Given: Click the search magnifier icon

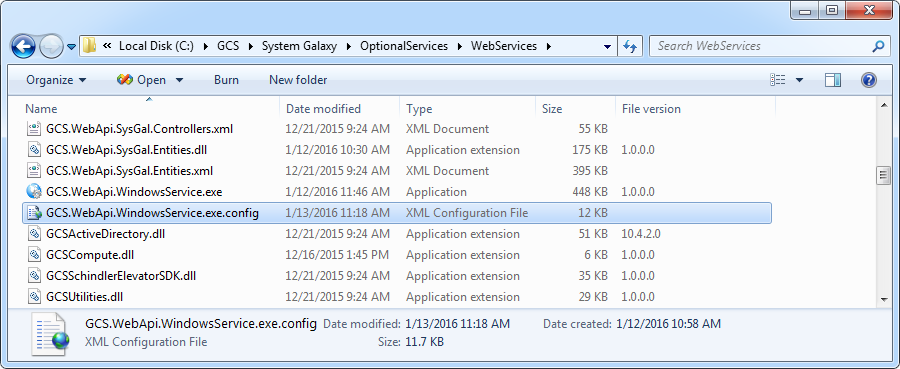Looking at the screenshot, I should (x=878, y=46).
